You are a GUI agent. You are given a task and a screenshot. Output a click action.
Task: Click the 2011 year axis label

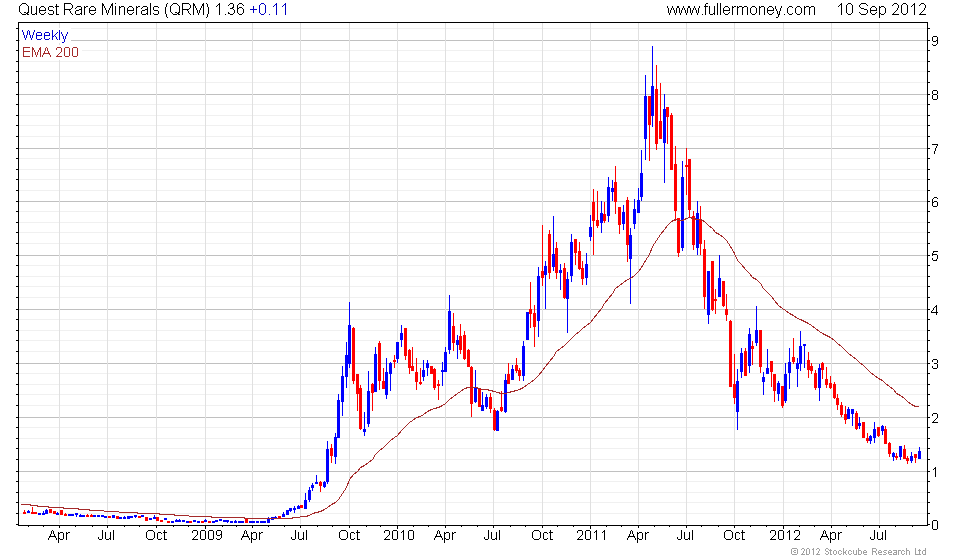[x=591, y=535]
